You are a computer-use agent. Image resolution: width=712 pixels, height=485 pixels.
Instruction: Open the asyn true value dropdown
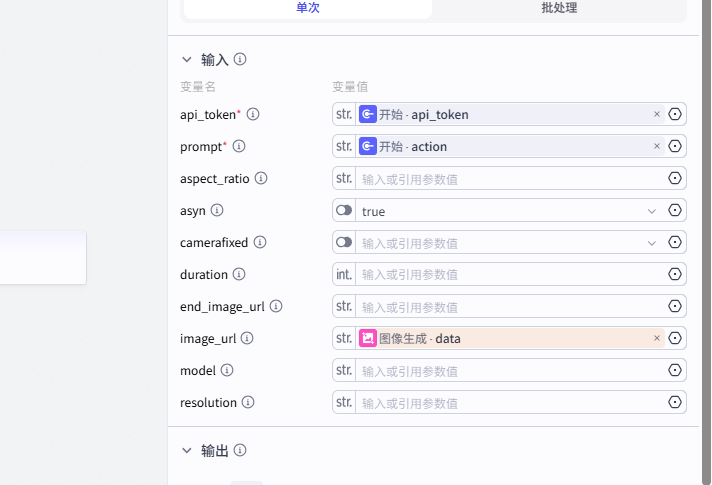coord(652,211)
